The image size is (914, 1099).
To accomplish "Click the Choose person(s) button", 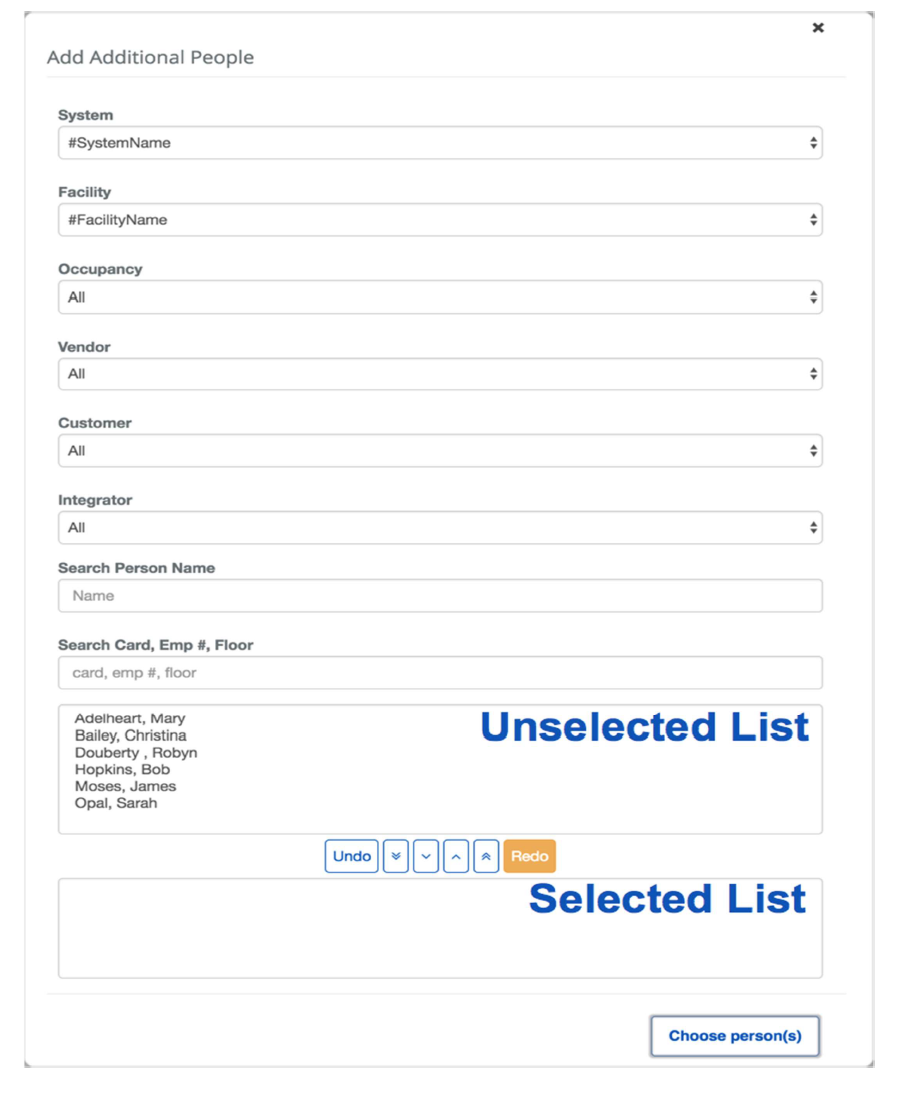I will click(x=735, y=1036).
